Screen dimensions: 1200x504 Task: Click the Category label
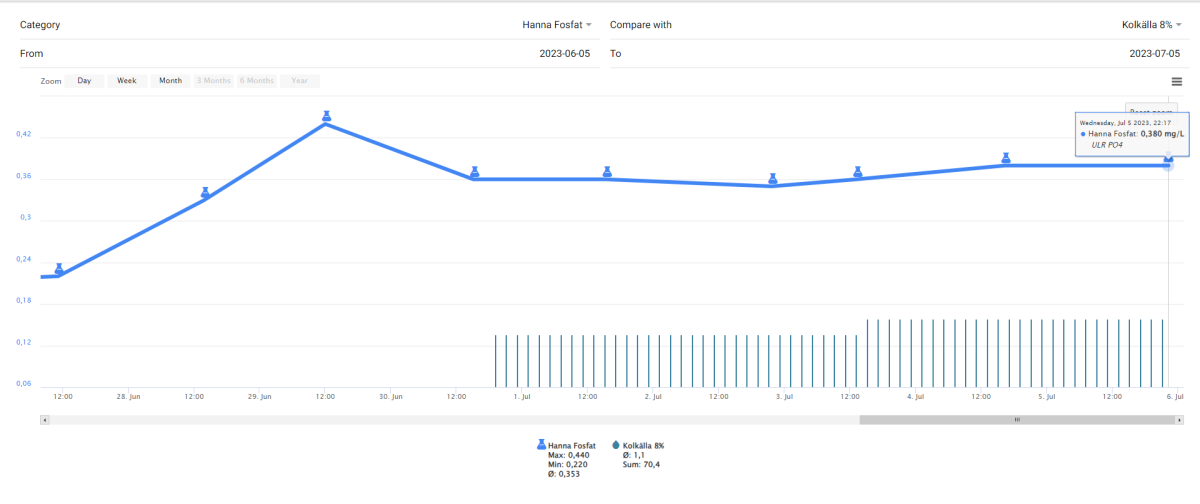click(41, 24)
